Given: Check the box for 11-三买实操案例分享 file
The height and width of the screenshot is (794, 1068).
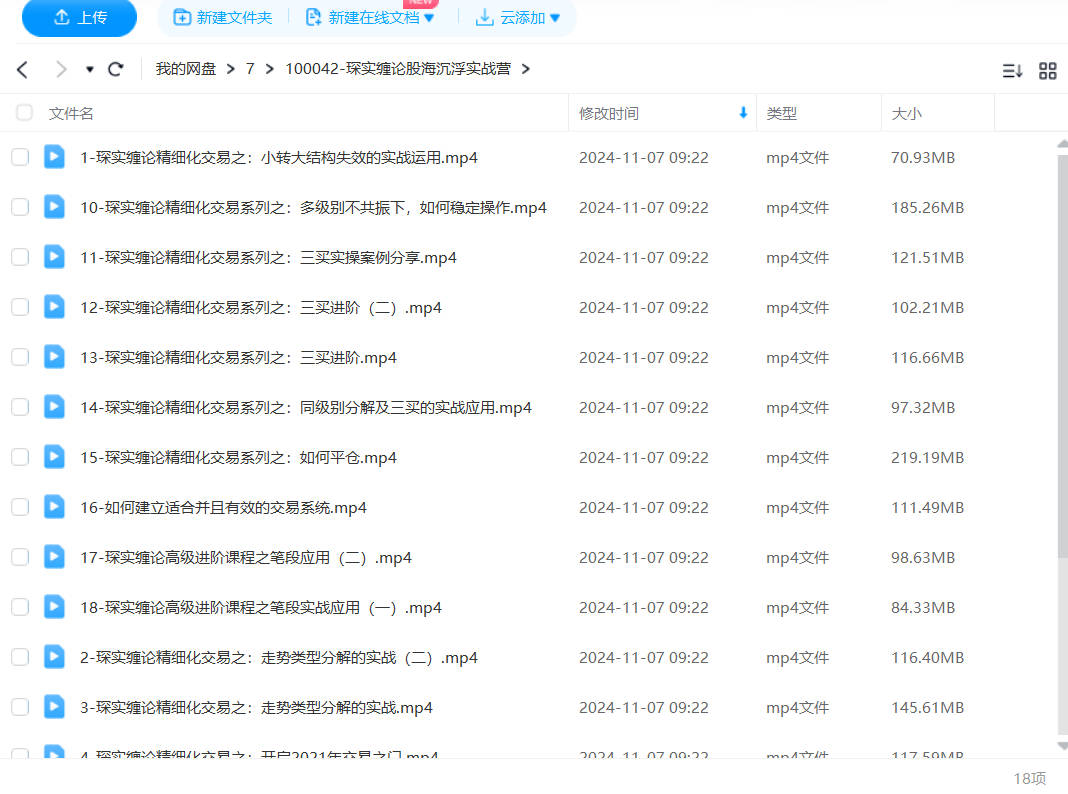Looking at the screenshot, I should tap(20, 257).
